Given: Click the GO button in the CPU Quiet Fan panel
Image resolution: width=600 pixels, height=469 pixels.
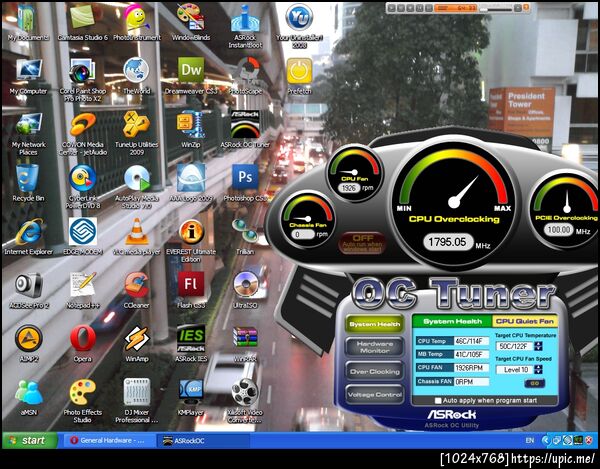Looking at the screenshot, I should (x=535, y=383).
